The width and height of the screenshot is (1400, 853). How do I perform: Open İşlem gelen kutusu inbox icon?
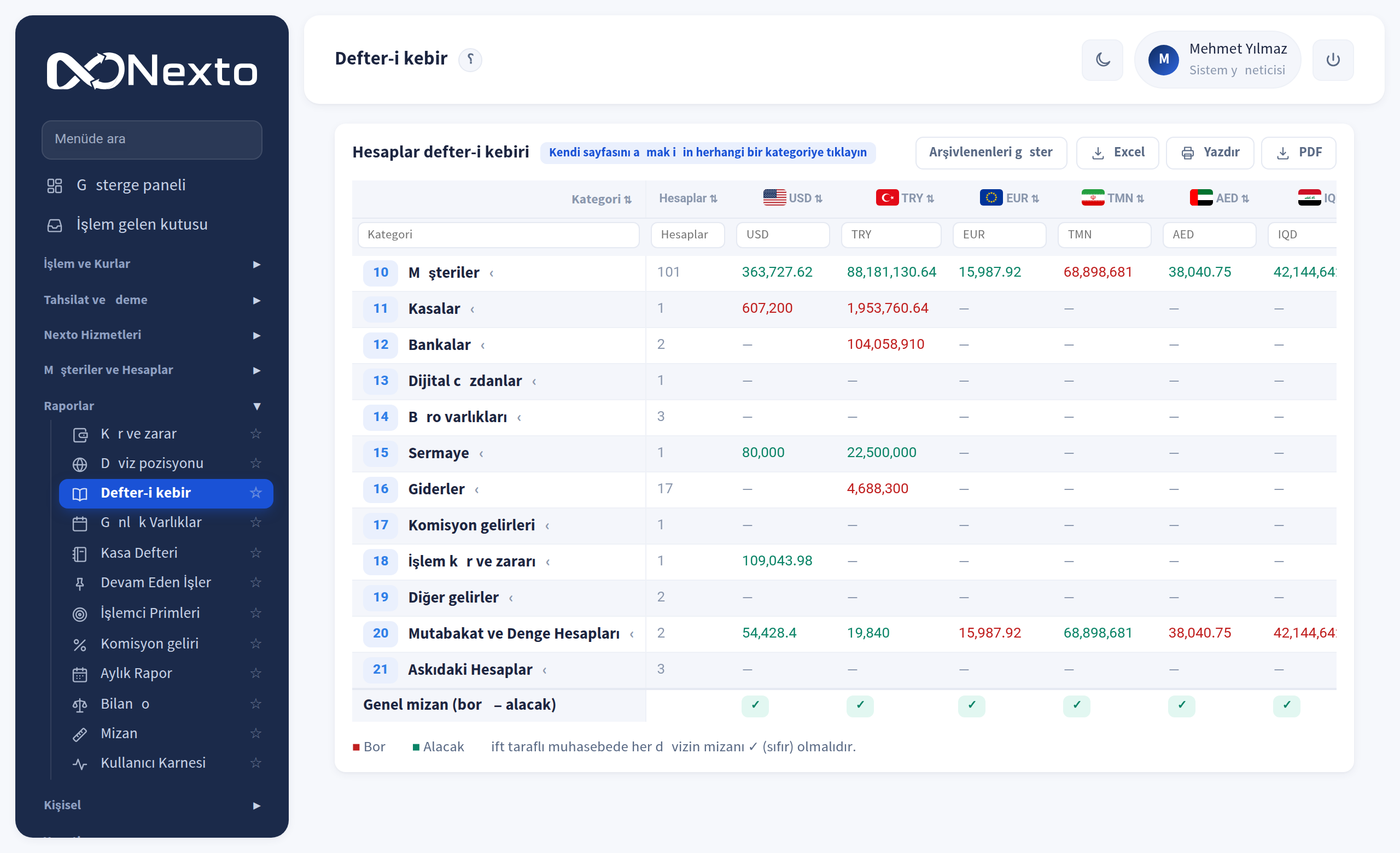pos(55,225)
